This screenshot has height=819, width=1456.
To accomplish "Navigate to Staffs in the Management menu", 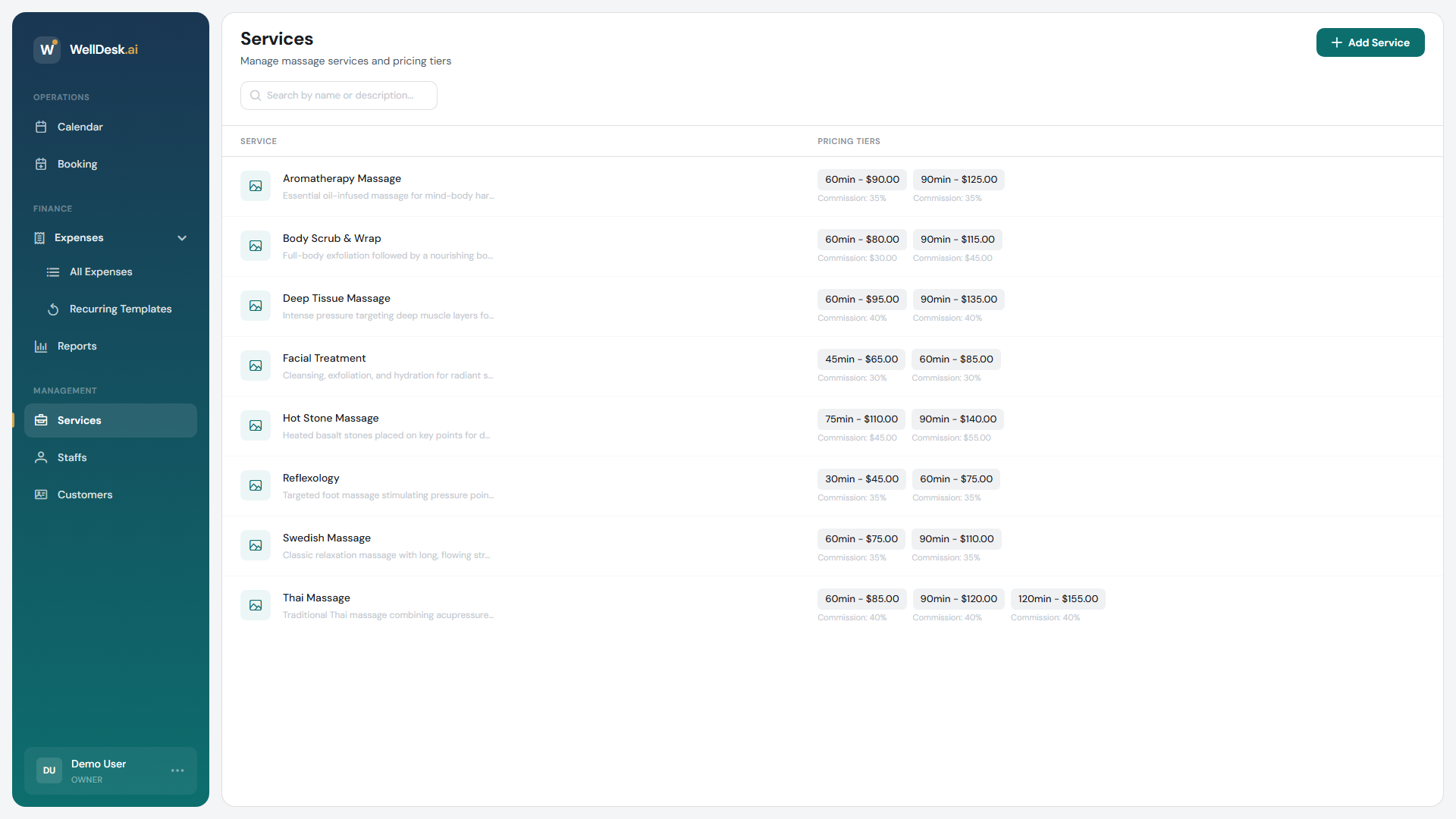I will pos(73,457).
